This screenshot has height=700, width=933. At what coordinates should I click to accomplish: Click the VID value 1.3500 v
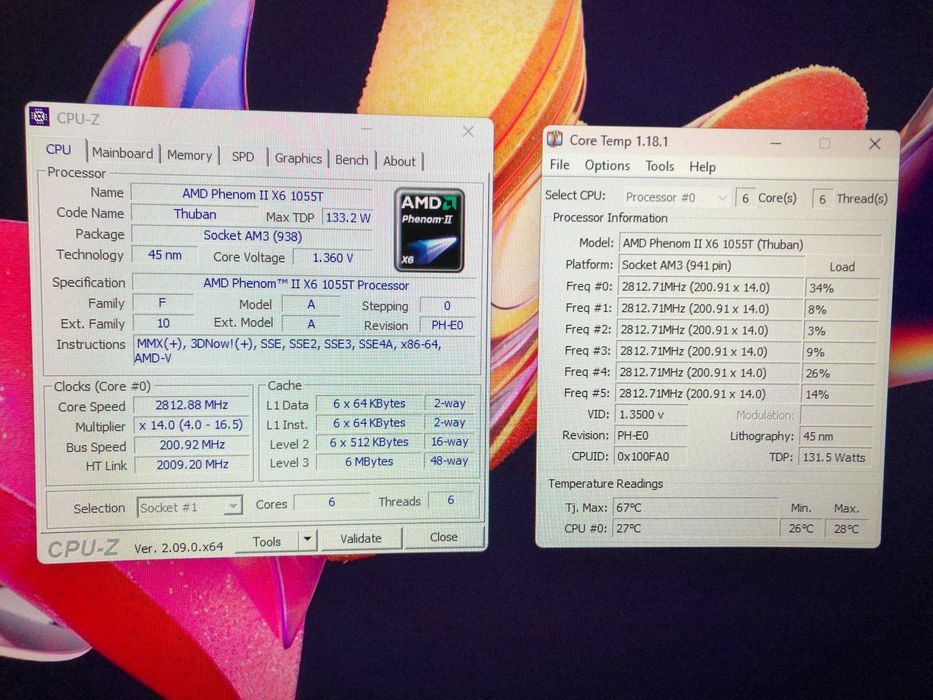coord(651,414)
